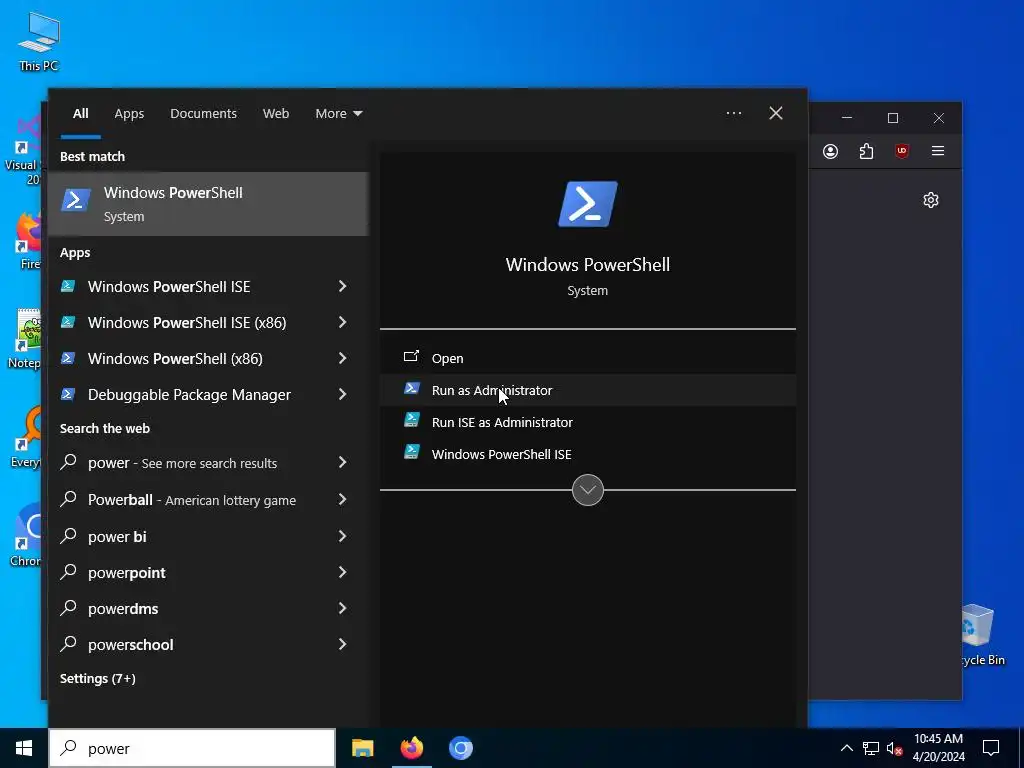Click Windows PowerShell ISE app icon in list
1024x768 pixels.
tap(68, 286)
